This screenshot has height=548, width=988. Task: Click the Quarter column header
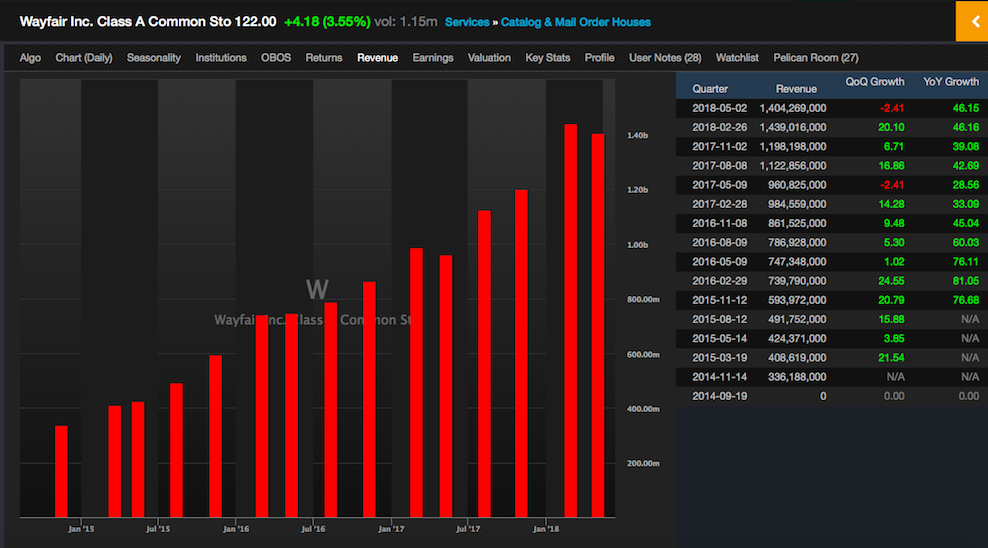coord(710,89)
